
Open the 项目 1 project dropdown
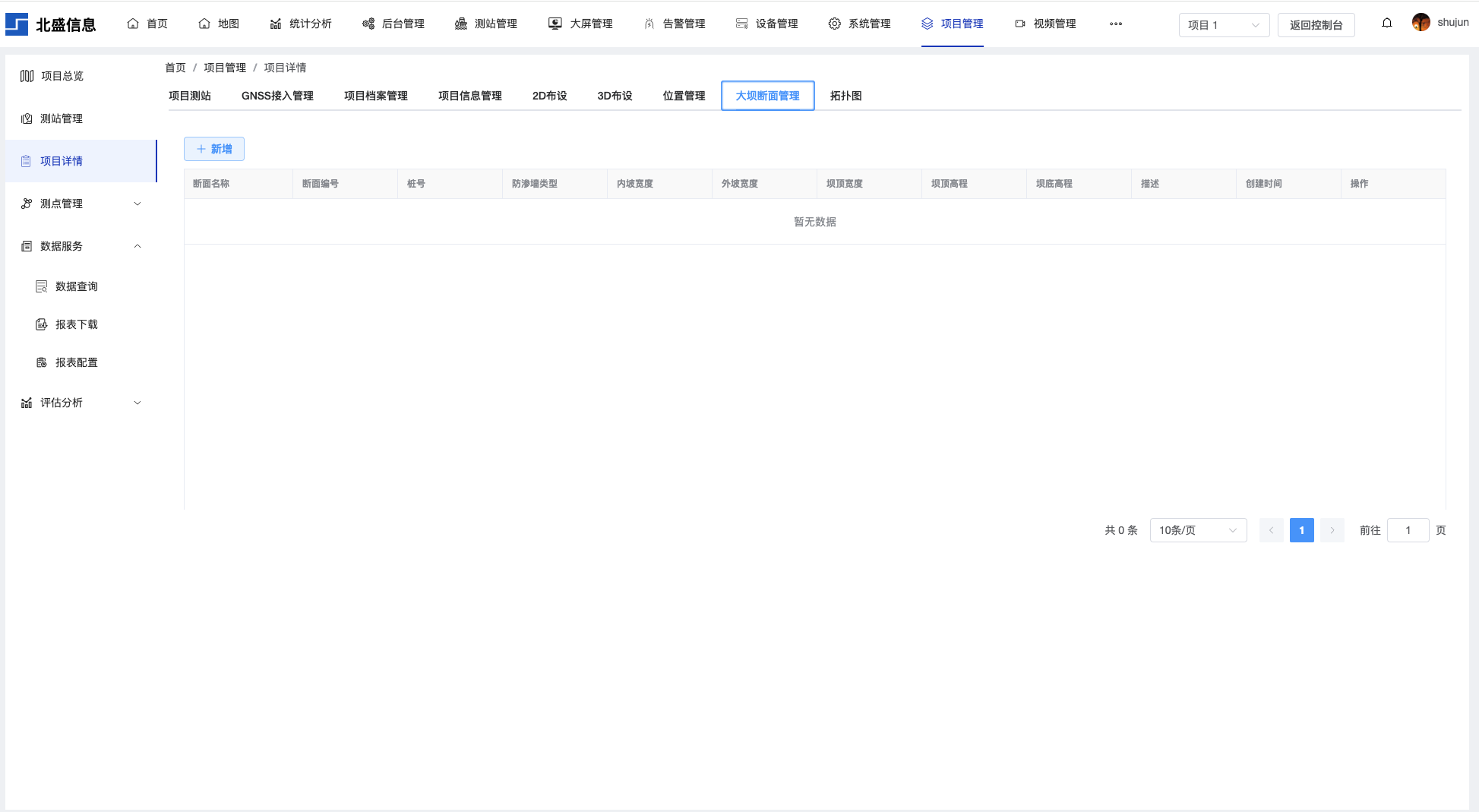coord(1223,25)
